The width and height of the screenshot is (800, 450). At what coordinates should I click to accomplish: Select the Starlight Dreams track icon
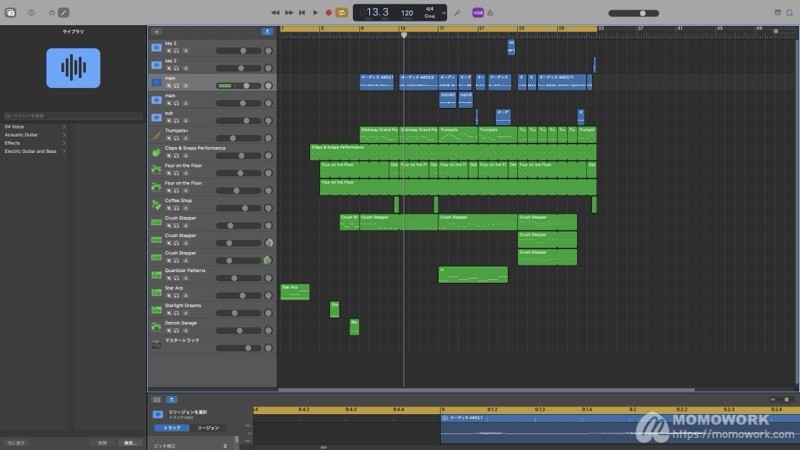pos(157,310)
